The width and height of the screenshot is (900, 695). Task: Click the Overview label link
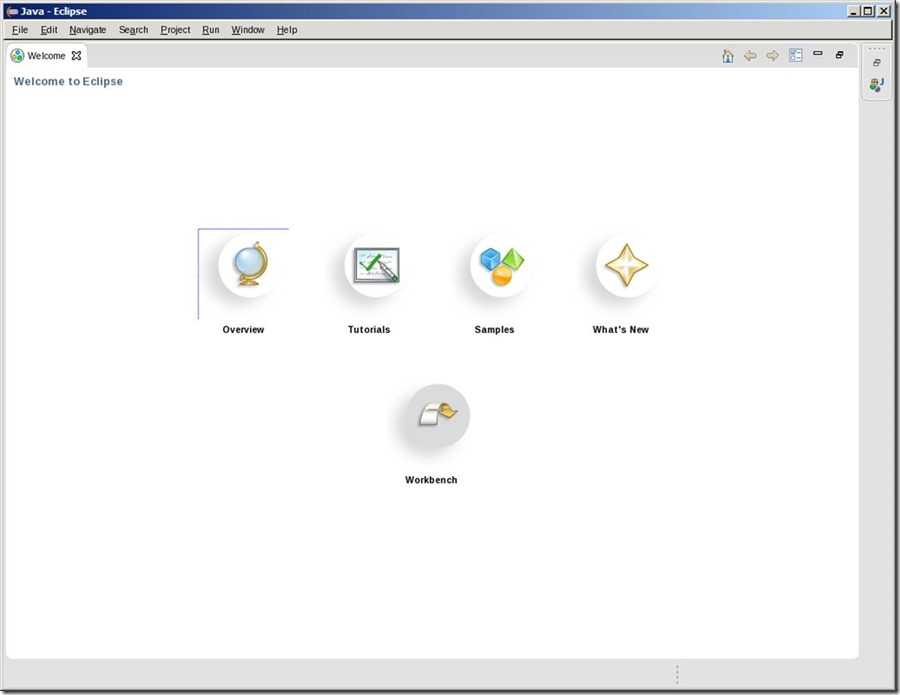[x=243, y=329]
